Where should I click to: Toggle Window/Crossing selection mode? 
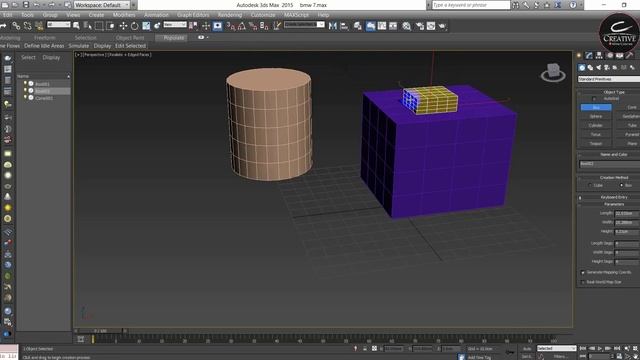(x=110, y=26)
